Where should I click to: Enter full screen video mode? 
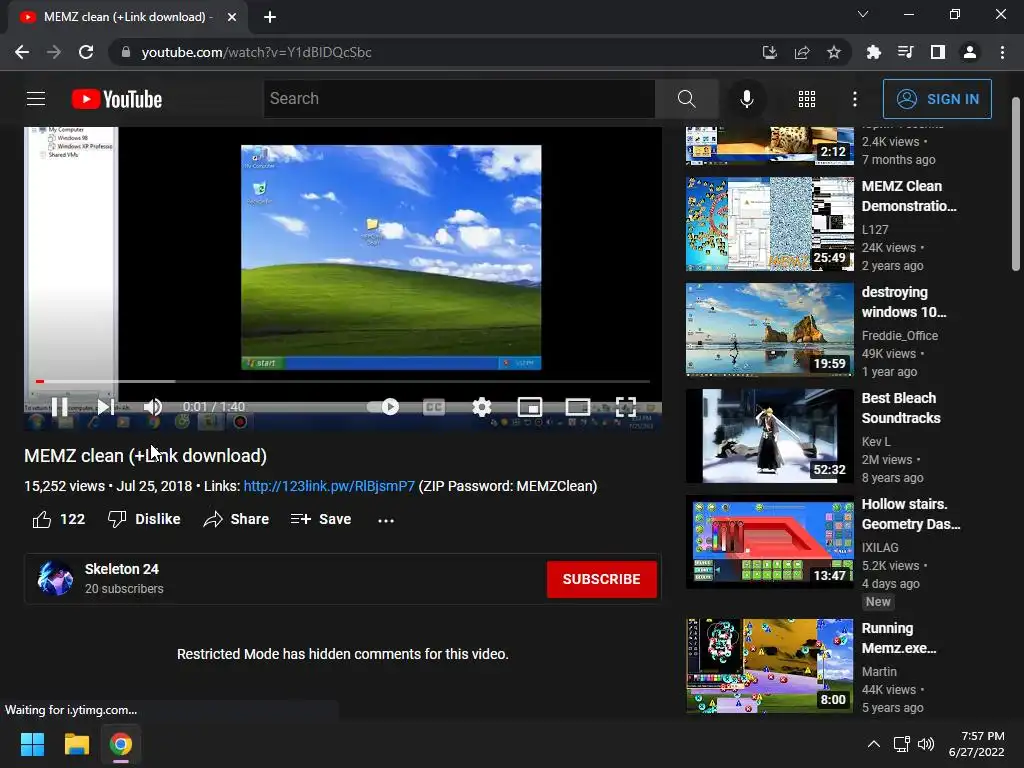[x=626, y=407]
